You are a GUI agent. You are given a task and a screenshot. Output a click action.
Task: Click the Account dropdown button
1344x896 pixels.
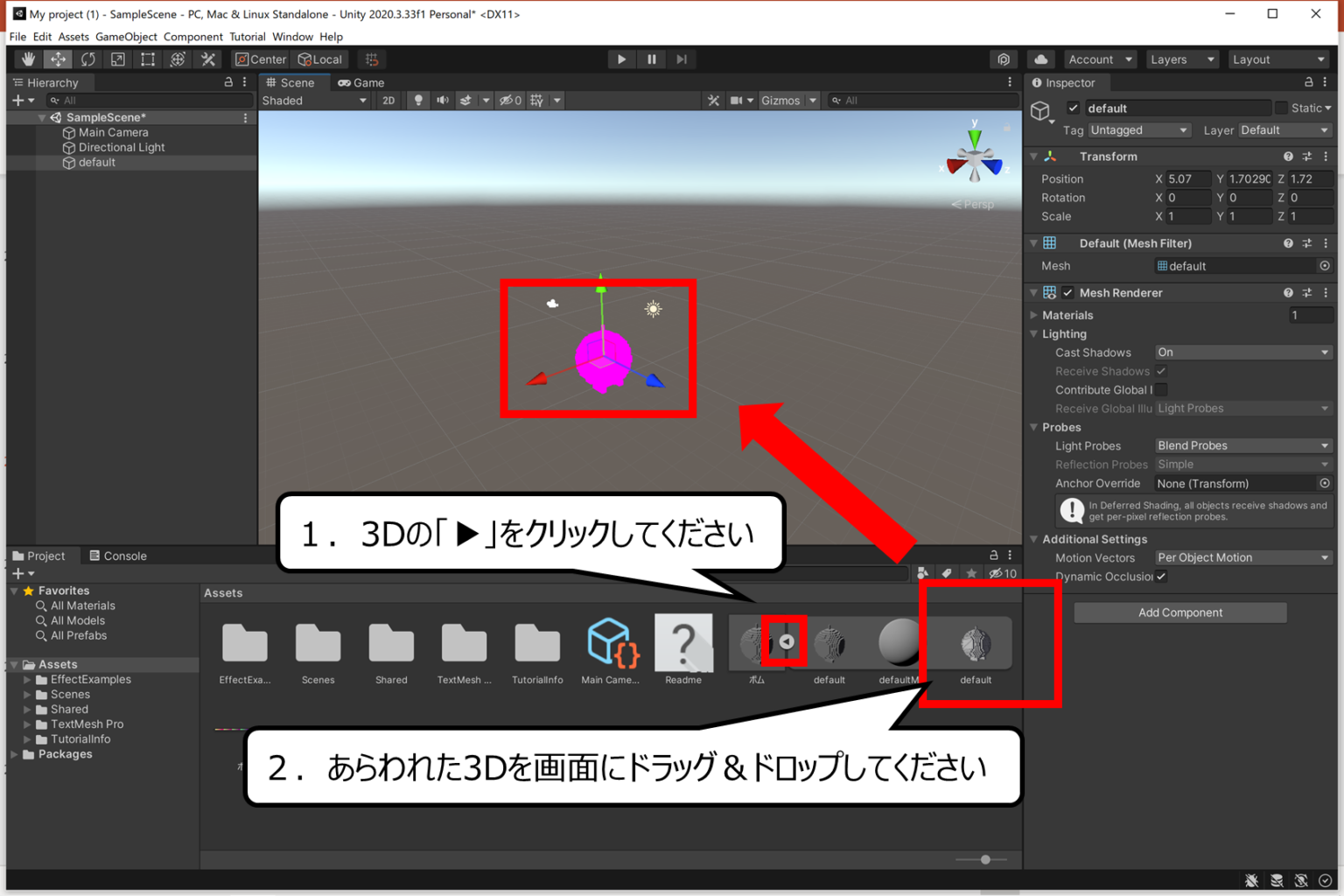pyautogui.click(x=1099, y=59)
